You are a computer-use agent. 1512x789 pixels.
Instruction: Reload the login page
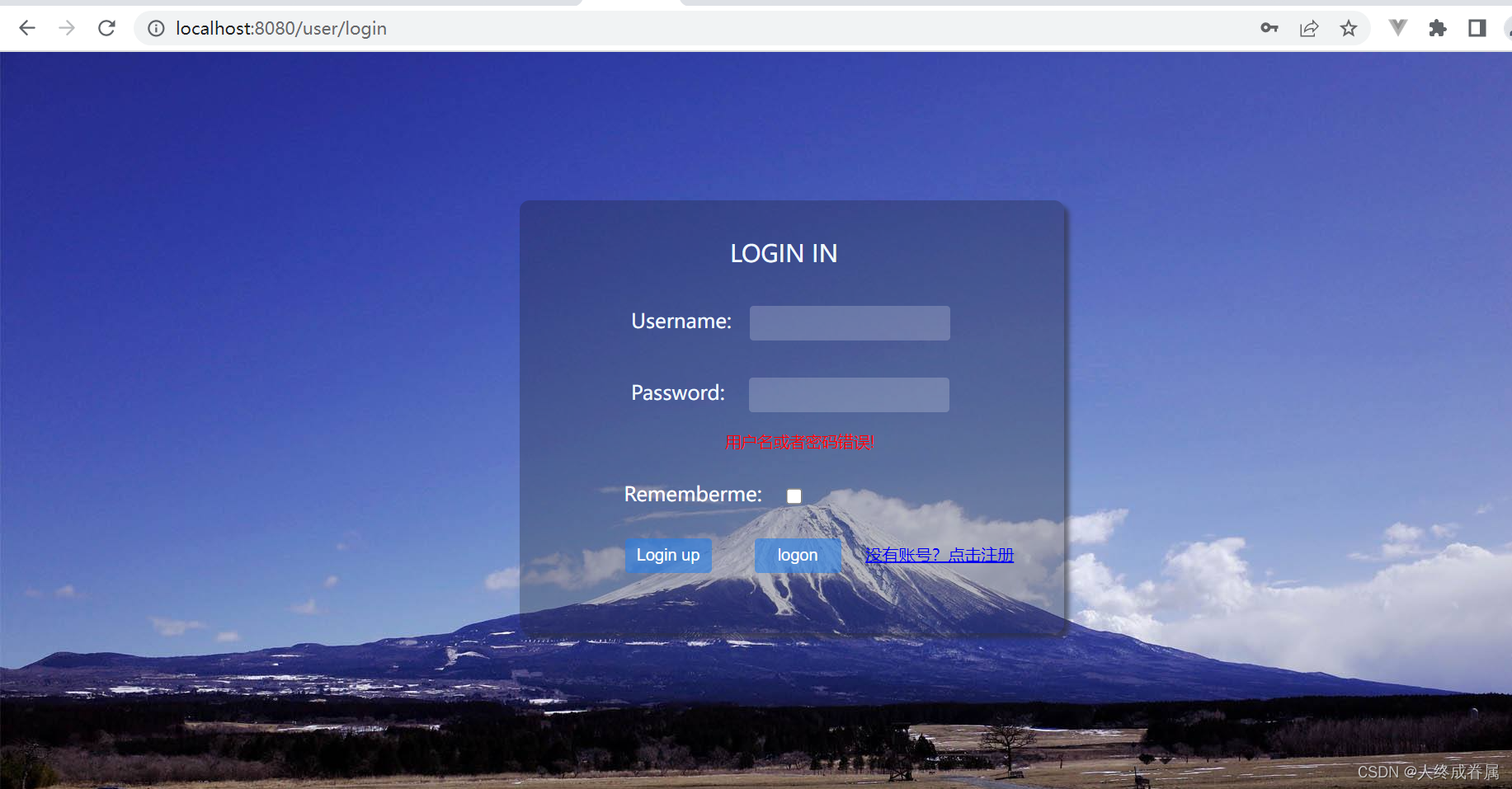point(106,28)
